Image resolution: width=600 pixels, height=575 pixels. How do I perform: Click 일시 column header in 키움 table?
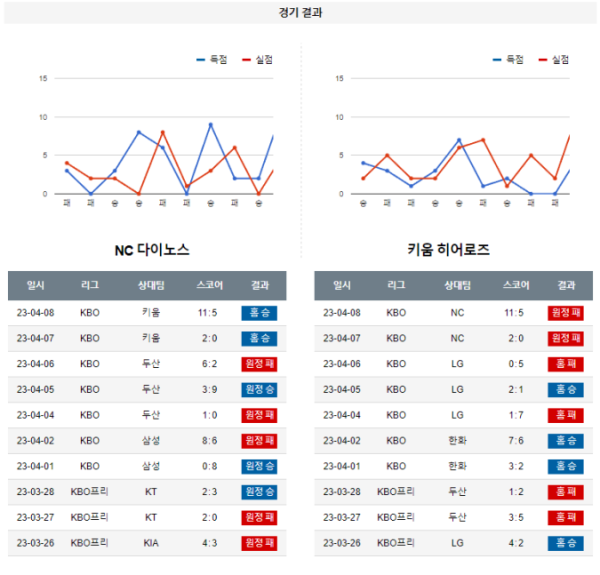(x=342, y=285)
